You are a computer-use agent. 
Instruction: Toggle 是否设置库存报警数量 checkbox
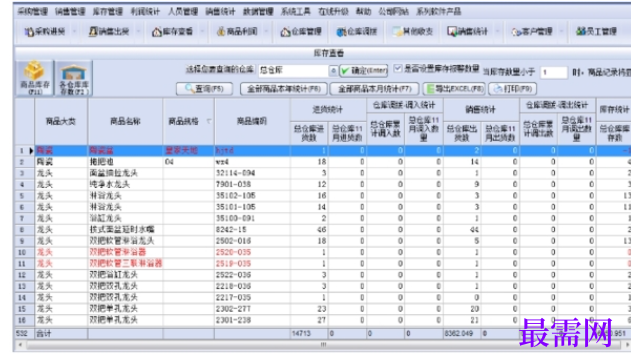398,68
